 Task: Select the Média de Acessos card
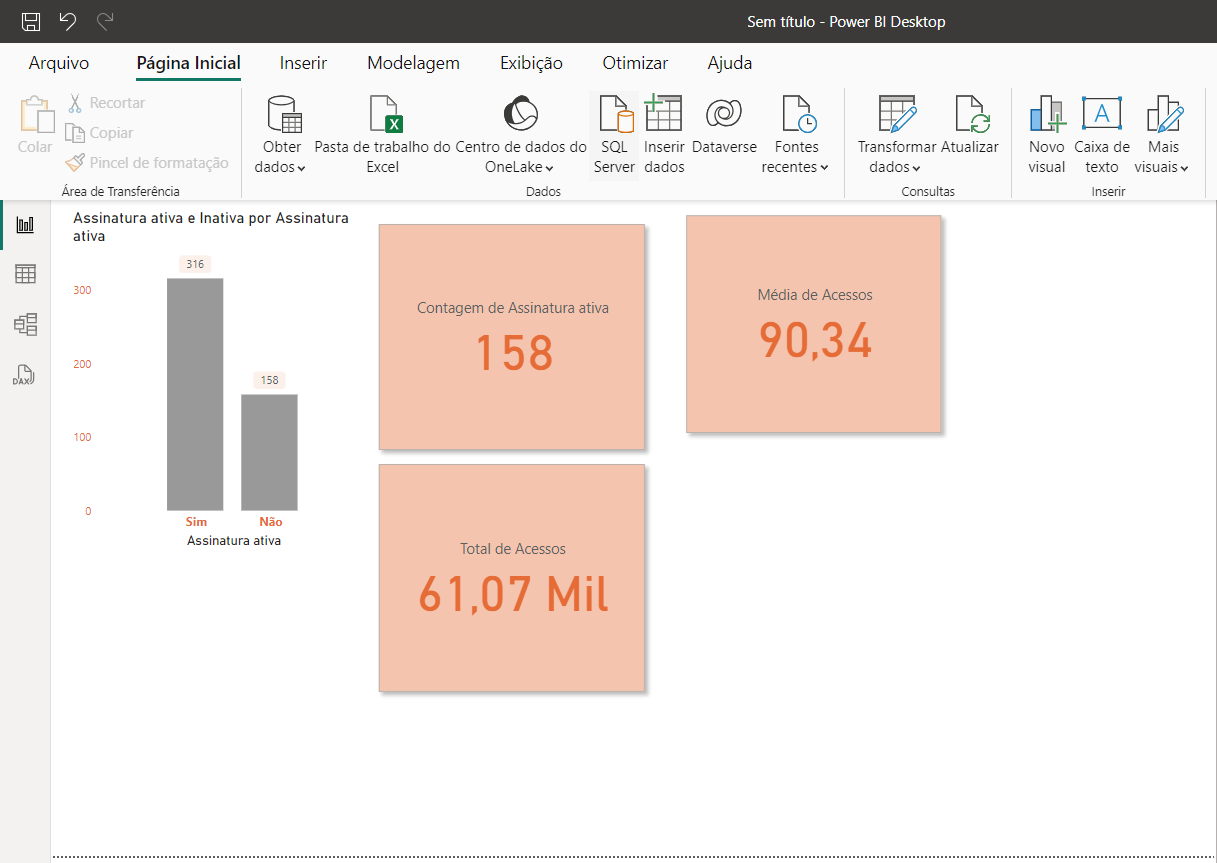[814, 324]
